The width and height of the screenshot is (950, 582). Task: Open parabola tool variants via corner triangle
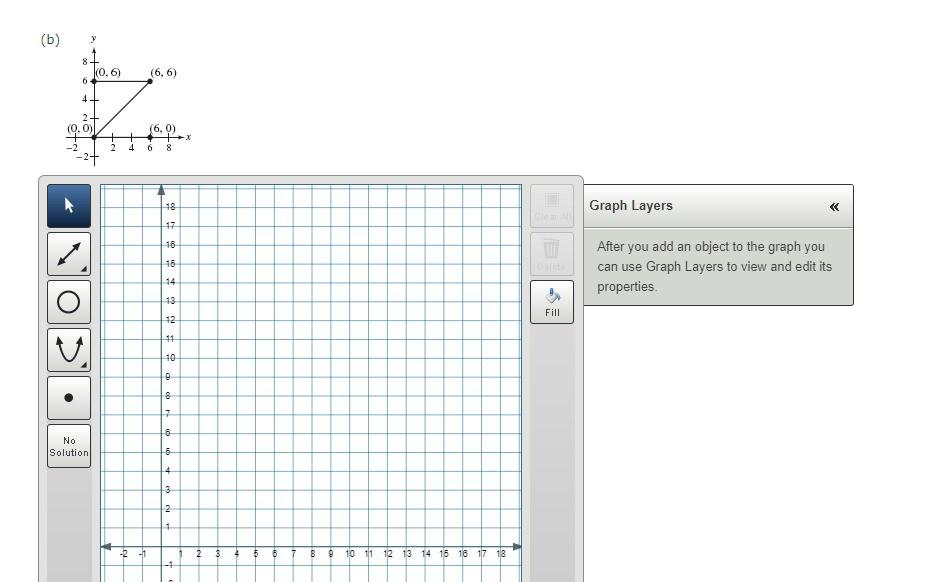[x=84, y=365]
